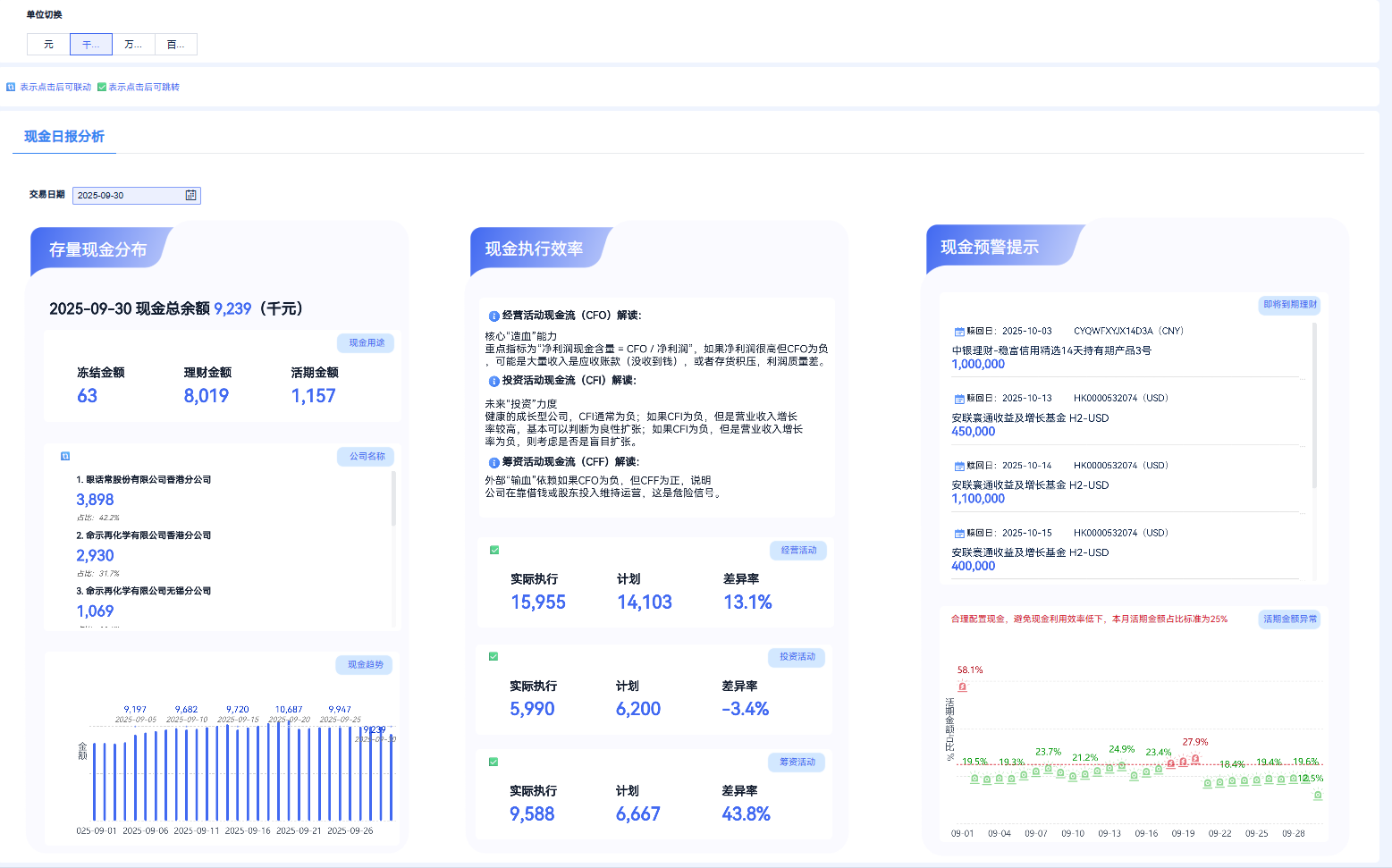
Task: Click the 交易日期 date field showing 2025-09-30
Action: pyautogui.click(x=137, y=195)
